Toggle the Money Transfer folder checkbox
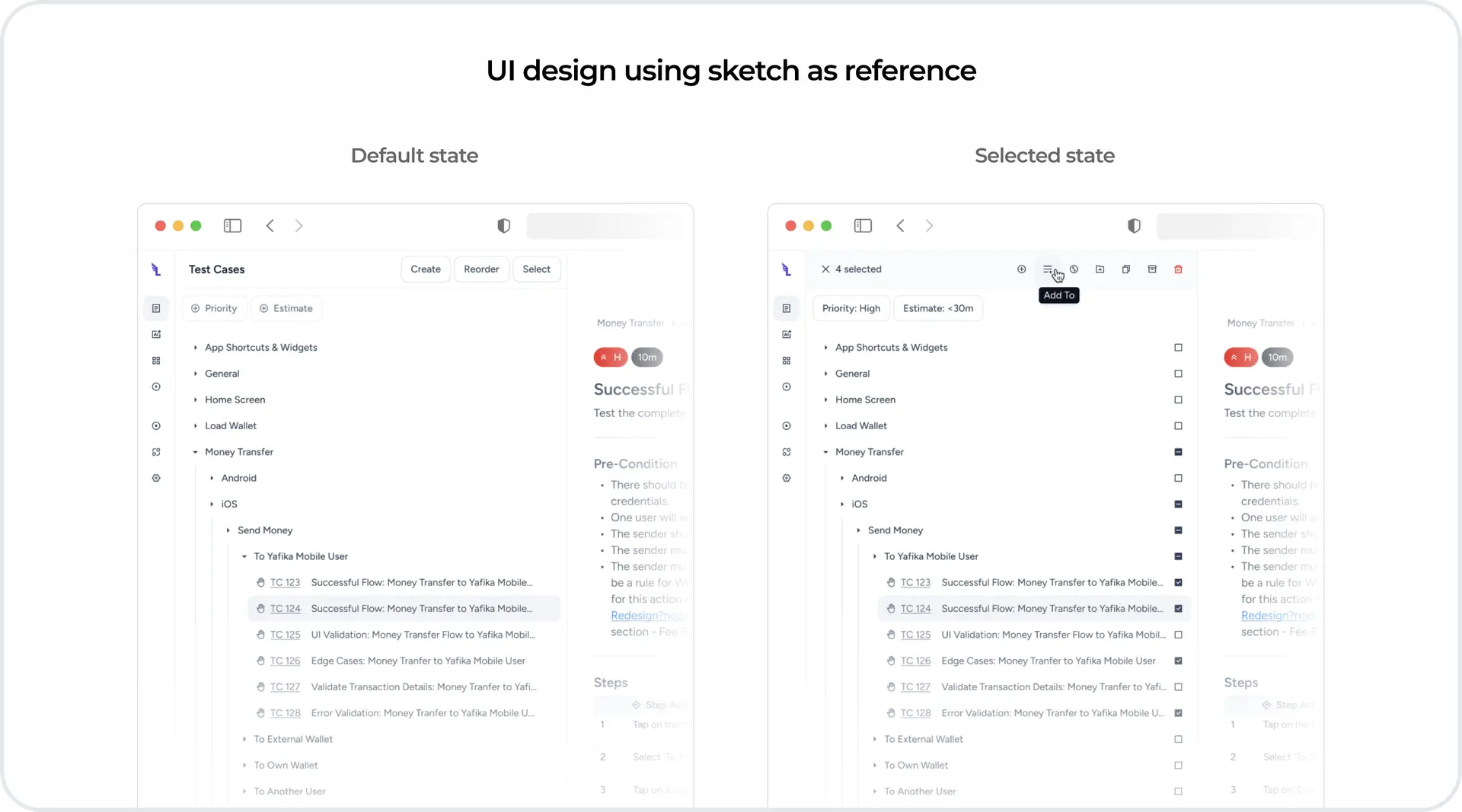Viewport: 1462px width, 812px height. click(x=1178, y=452)
